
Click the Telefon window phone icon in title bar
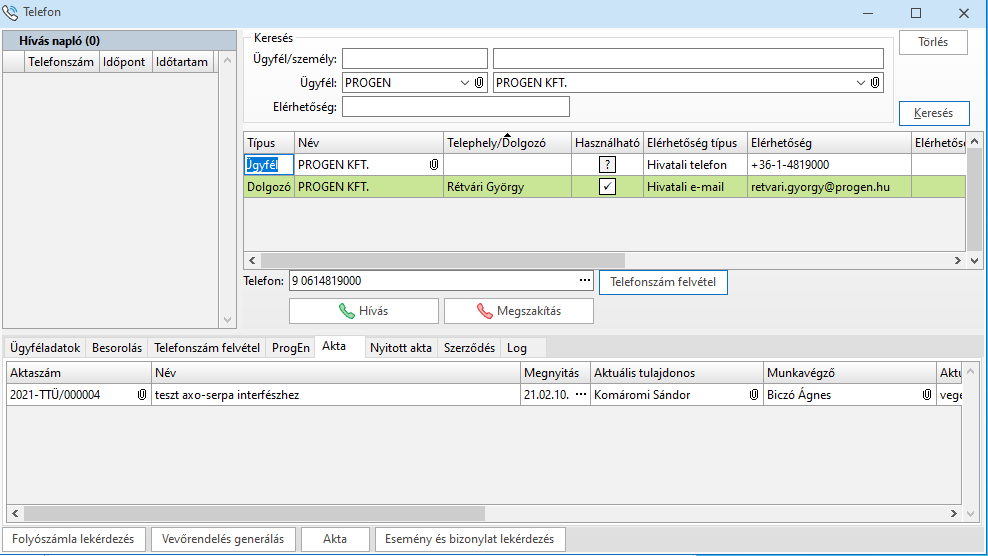[x=10, y=12]
